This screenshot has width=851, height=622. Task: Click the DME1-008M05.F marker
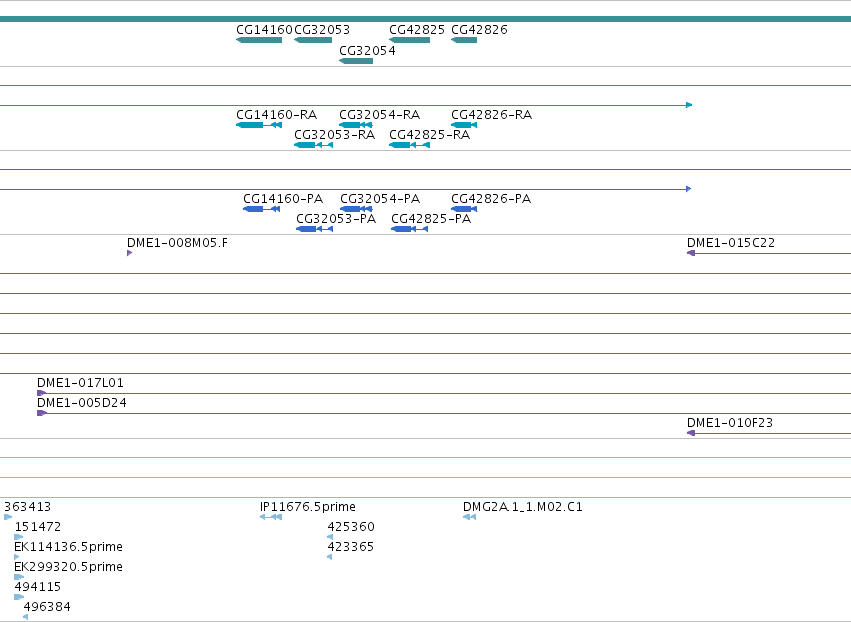tap(129, 253)
